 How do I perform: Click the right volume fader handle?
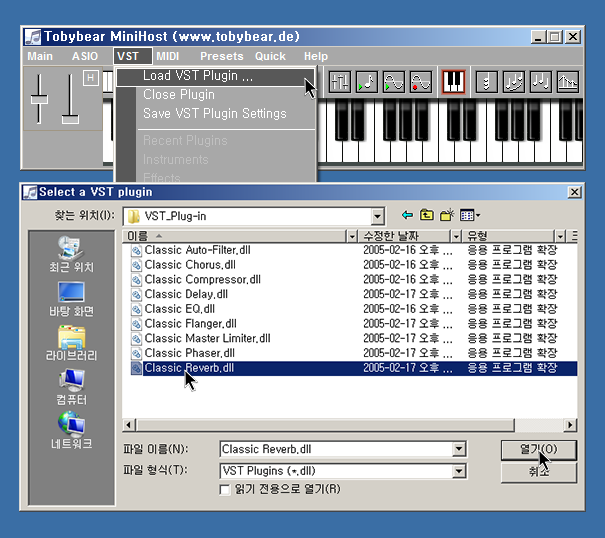pyautogui.click(x=70, y=119)
